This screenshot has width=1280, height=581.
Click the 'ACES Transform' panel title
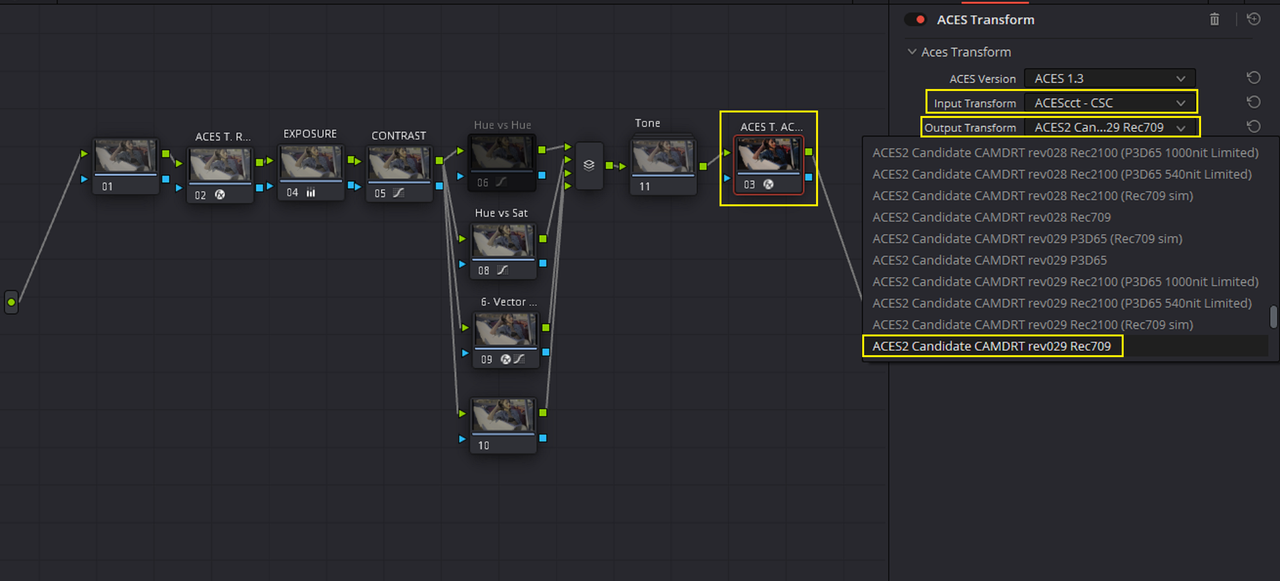[985, 19]
